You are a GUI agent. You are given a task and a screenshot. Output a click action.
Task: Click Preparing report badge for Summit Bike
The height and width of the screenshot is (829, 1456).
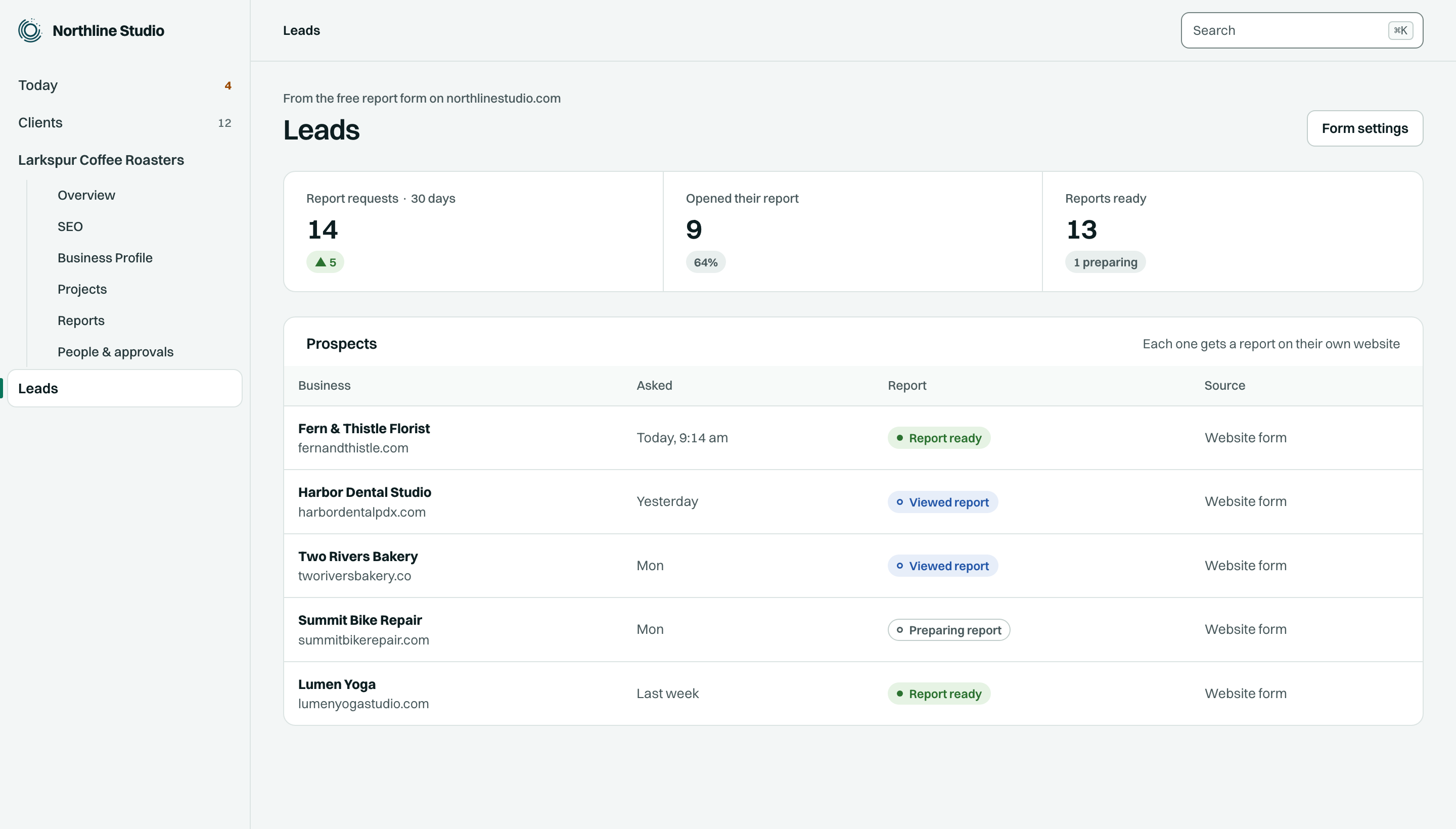click(948, 630)
